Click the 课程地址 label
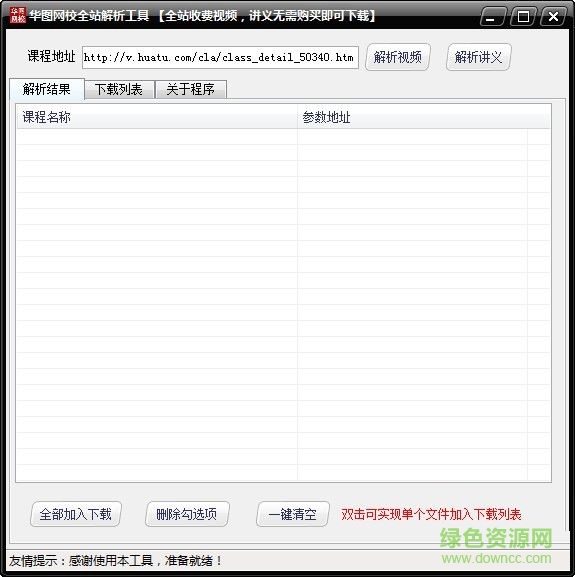Screen dimensions: 575x577 52,56
